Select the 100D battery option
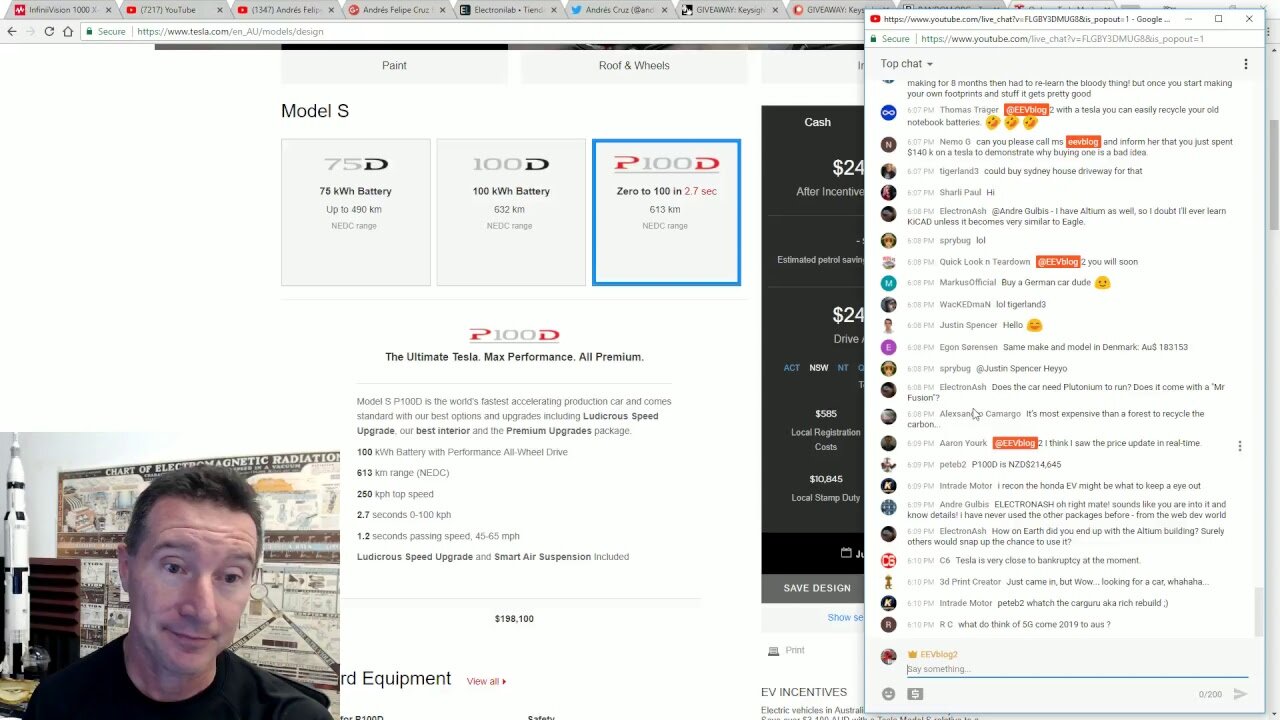 (511, 212)
